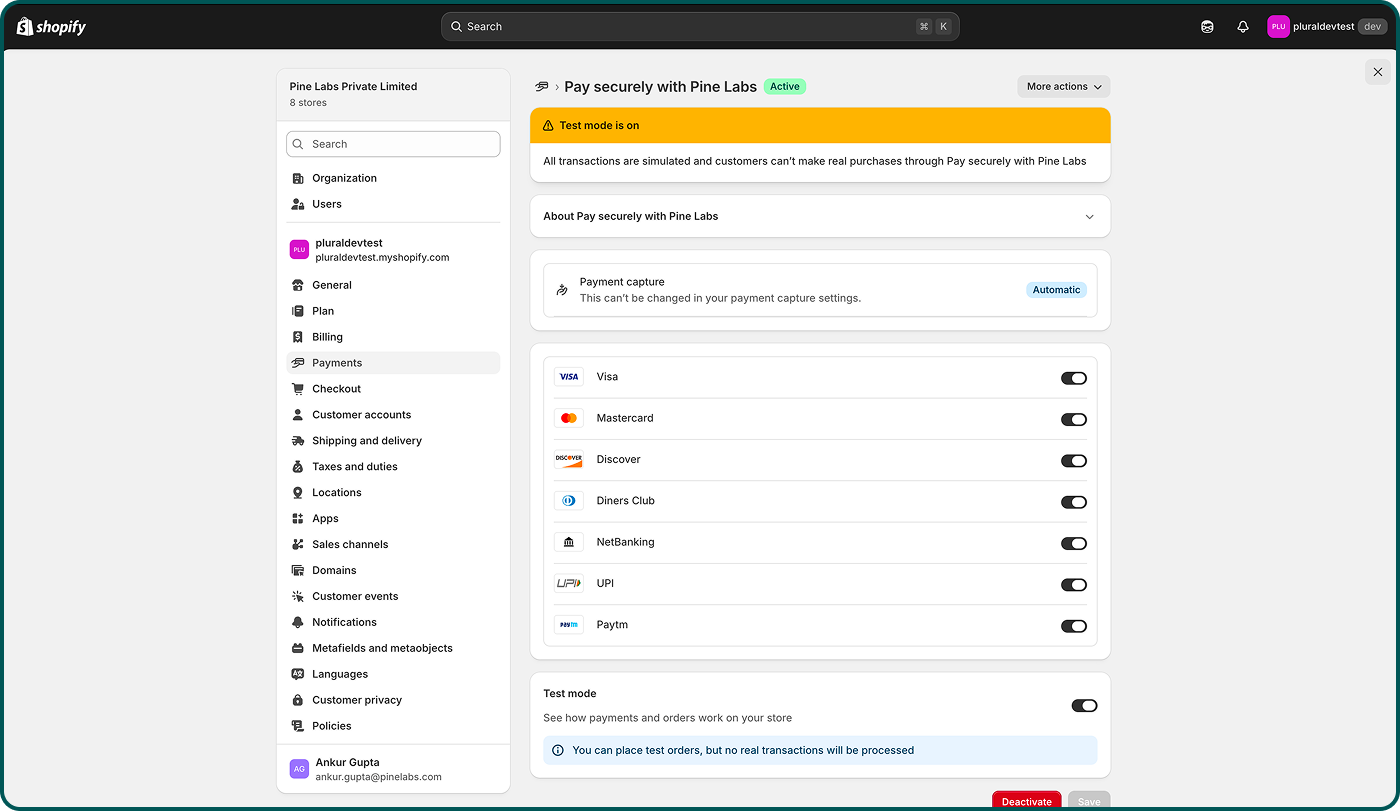Click the Checkout cart icon
1400x811 pixels.
pyautogui.click(x=297, y=389)
